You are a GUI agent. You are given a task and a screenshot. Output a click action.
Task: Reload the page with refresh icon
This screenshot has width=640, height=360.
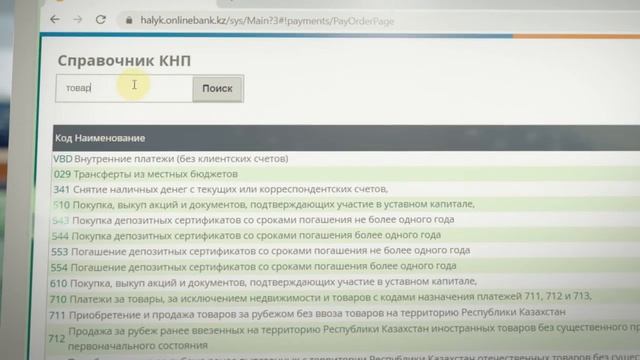tap(100, 20)
